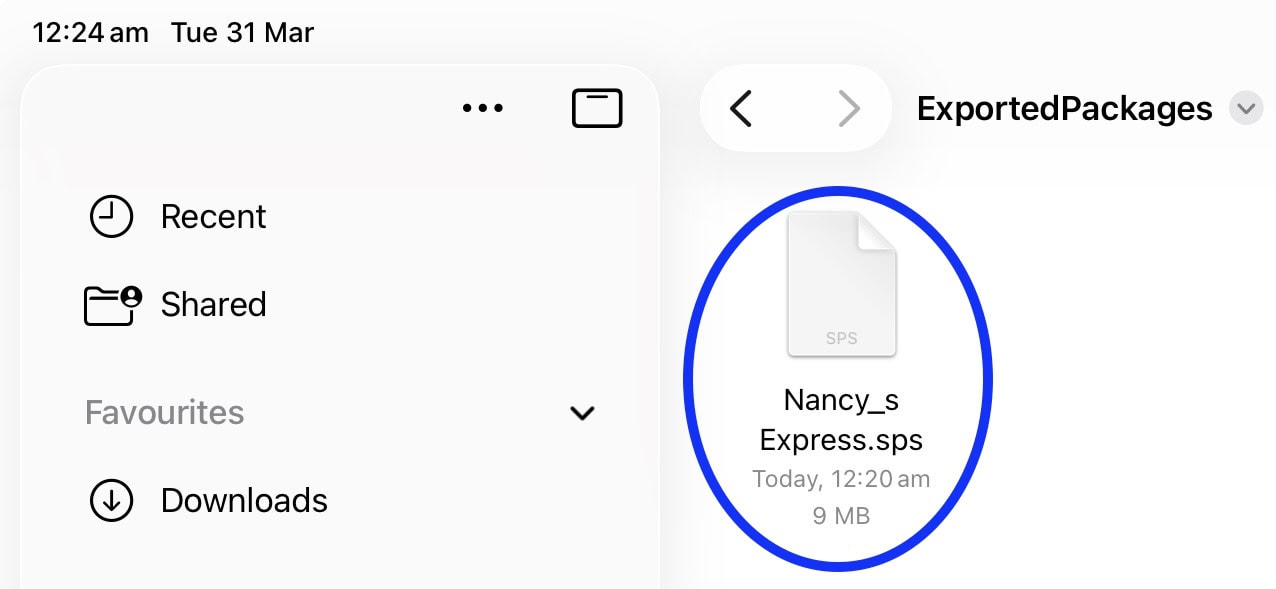Screen dimensions: 1276x589
Task: Open the Downloads icon in sidebar
Action: click(111, 500)
